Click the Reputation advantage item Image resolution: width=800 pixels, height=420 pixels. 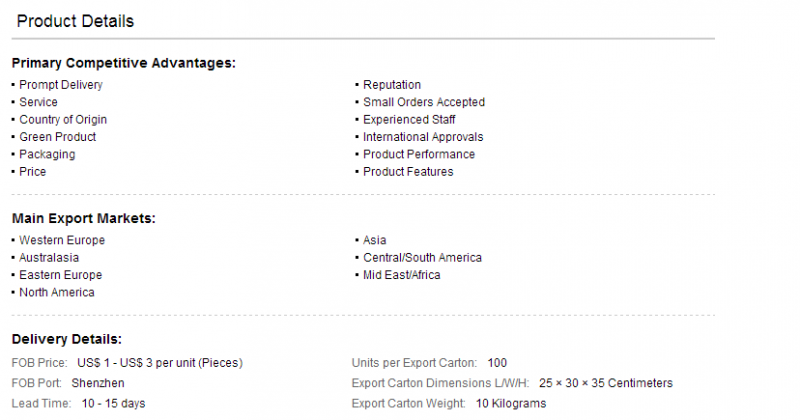click(x=392, y=85)
